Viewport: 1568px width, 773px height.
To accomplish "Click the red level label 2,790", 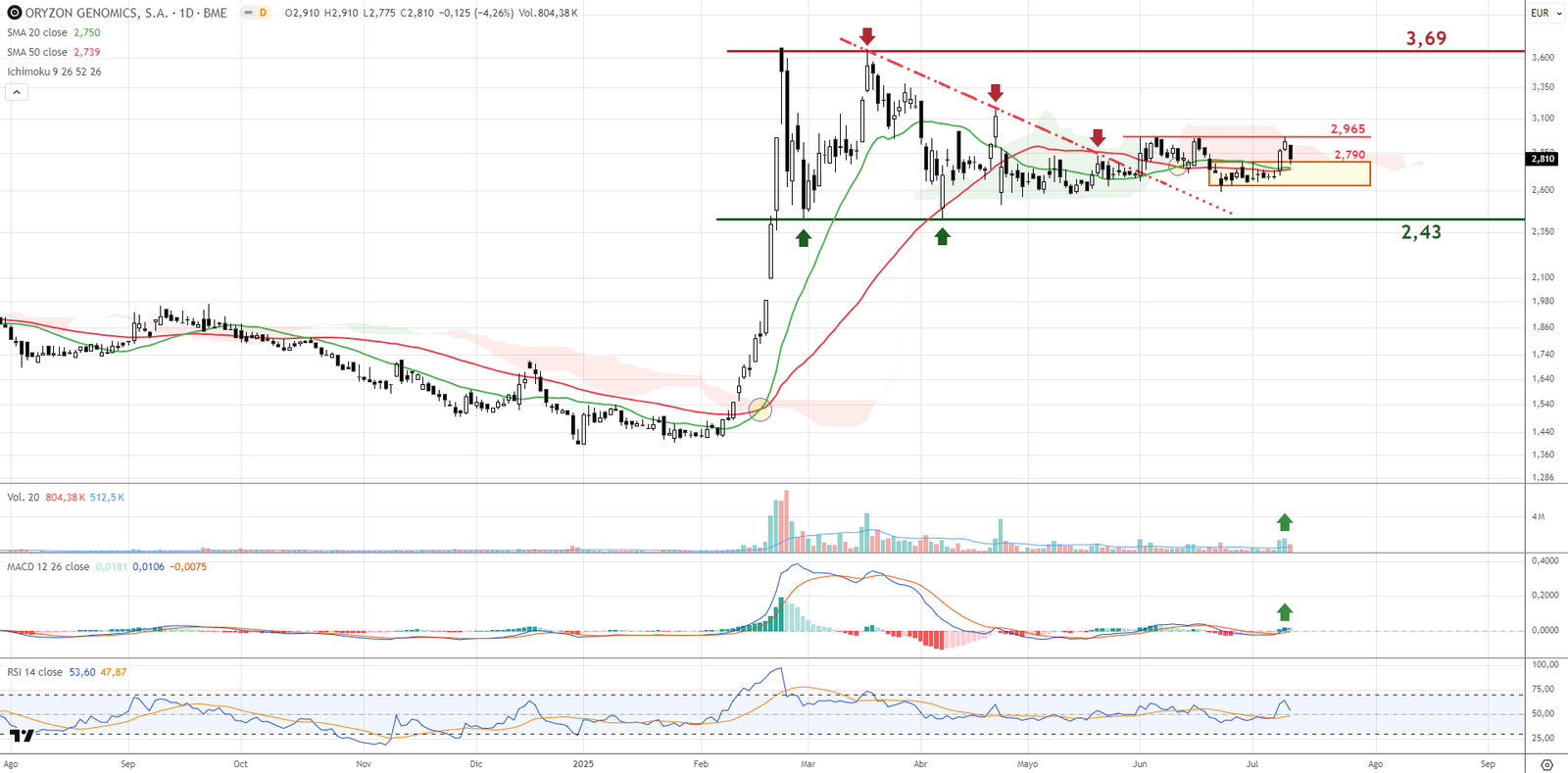I will tap(1349, 155).
